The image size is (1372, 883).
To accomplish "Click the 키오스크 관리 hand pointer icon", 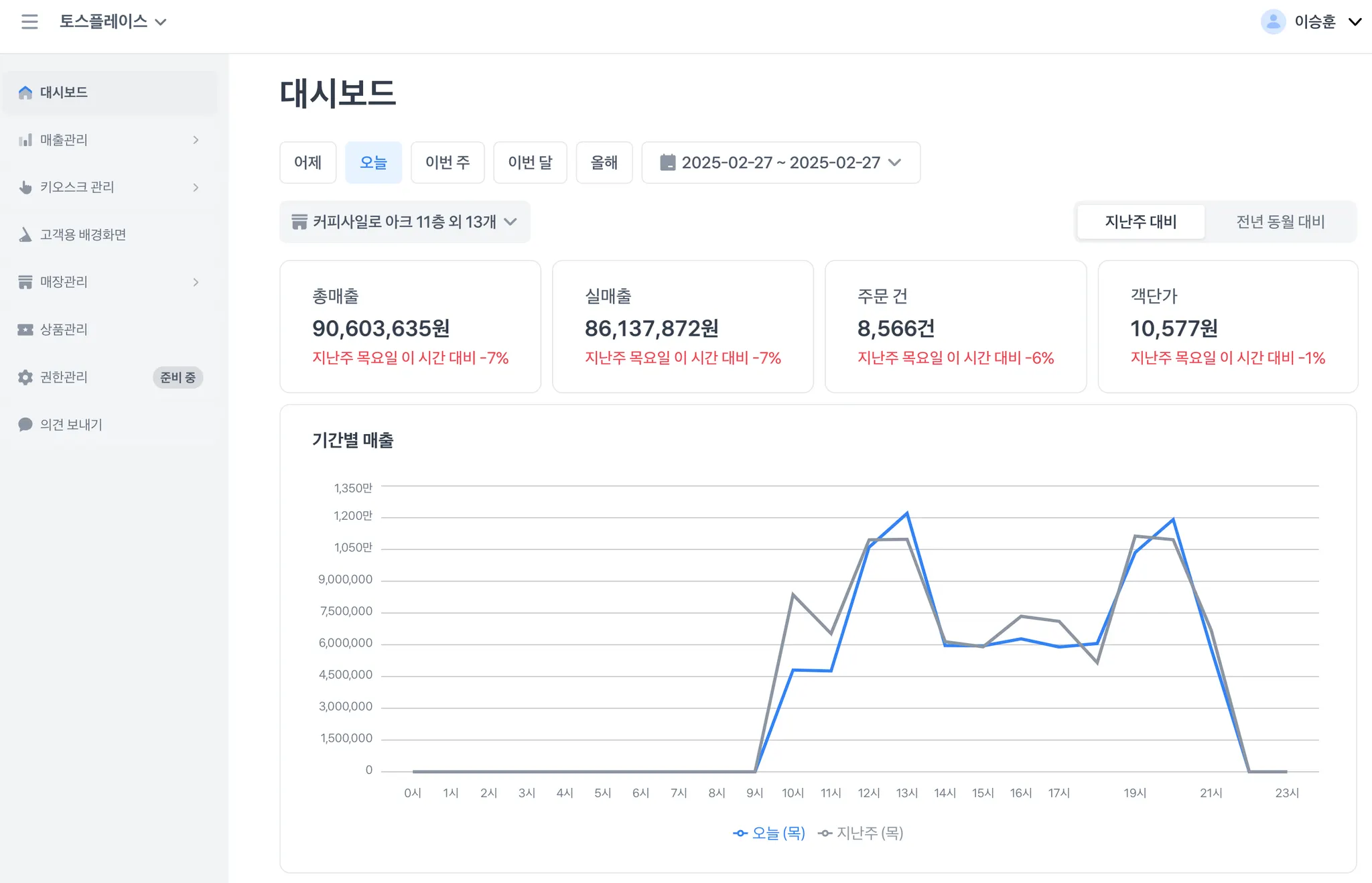I will [25, 187].
